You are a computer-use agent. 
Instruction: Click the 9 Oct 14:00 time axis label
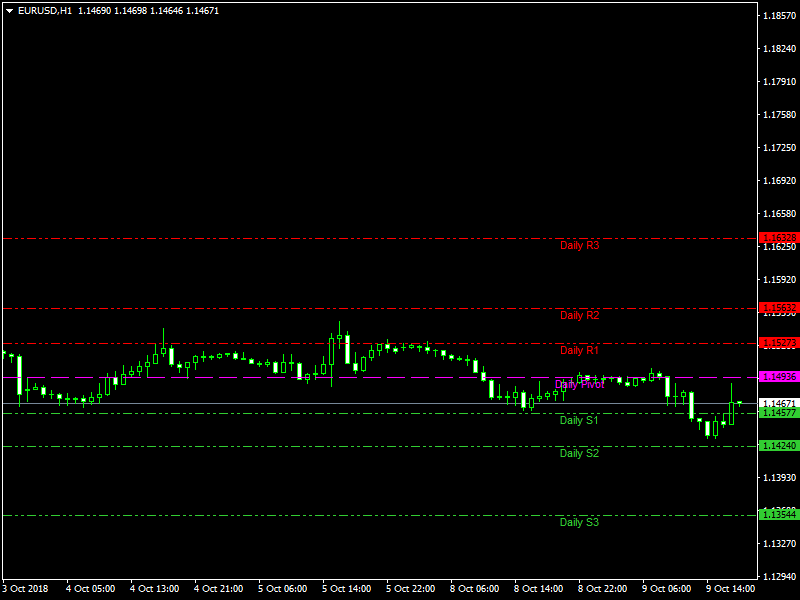coord(730,588)
